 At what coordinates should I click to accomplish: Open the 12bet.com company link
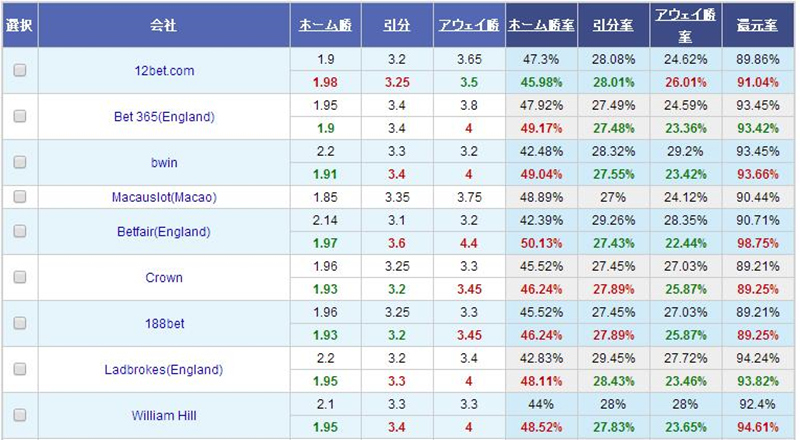click(164, 71)
